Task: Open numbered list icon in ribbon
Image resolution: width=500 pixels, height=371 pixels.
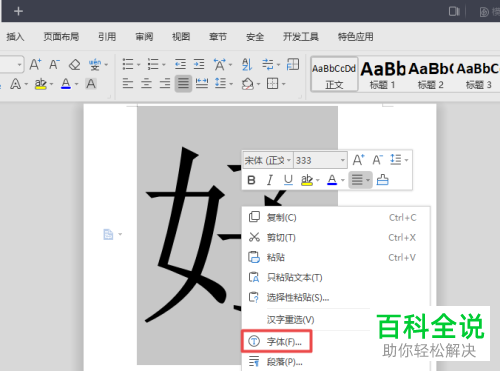Action: [x=153, y=64]
